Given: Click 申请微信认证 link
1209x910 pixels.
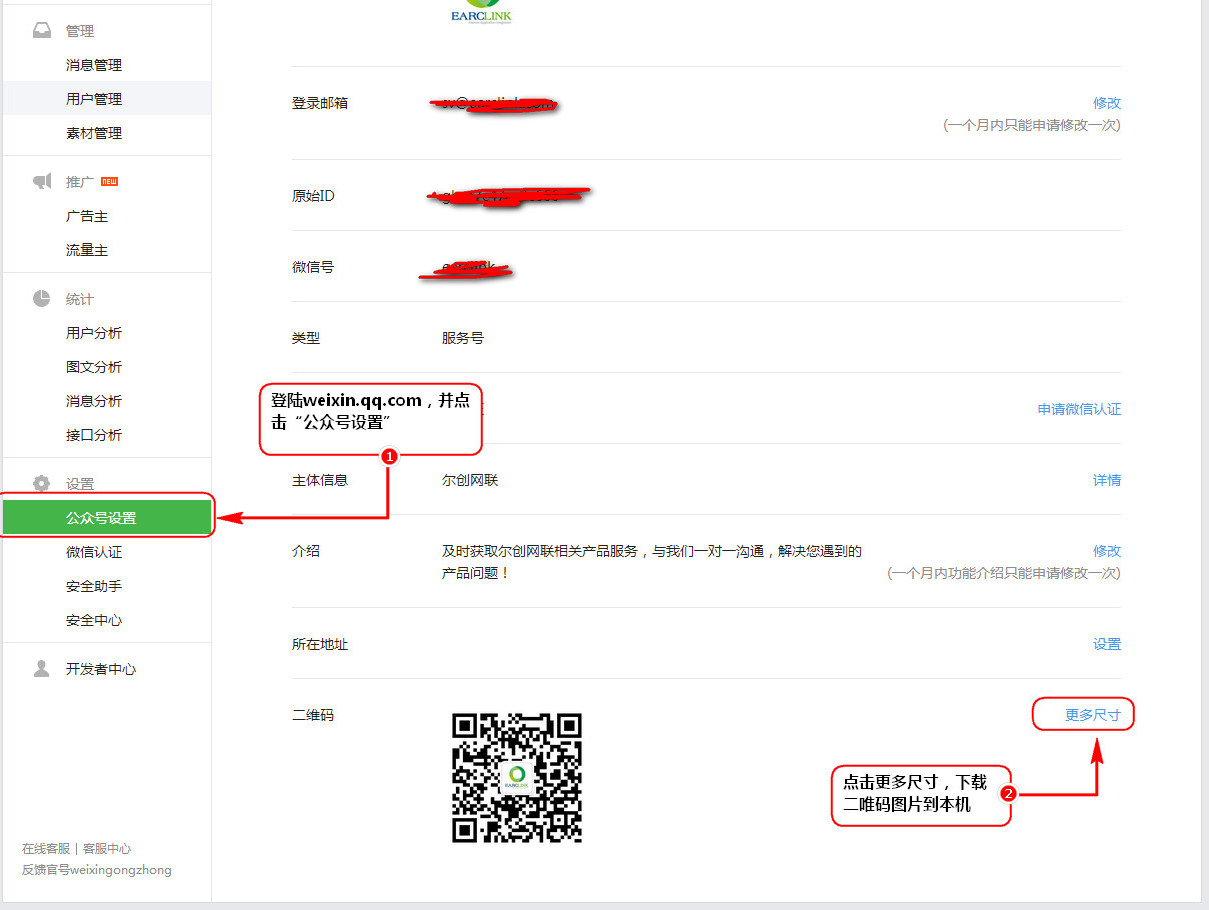Looking at the screenshot, I should [x=1079, y=409].
